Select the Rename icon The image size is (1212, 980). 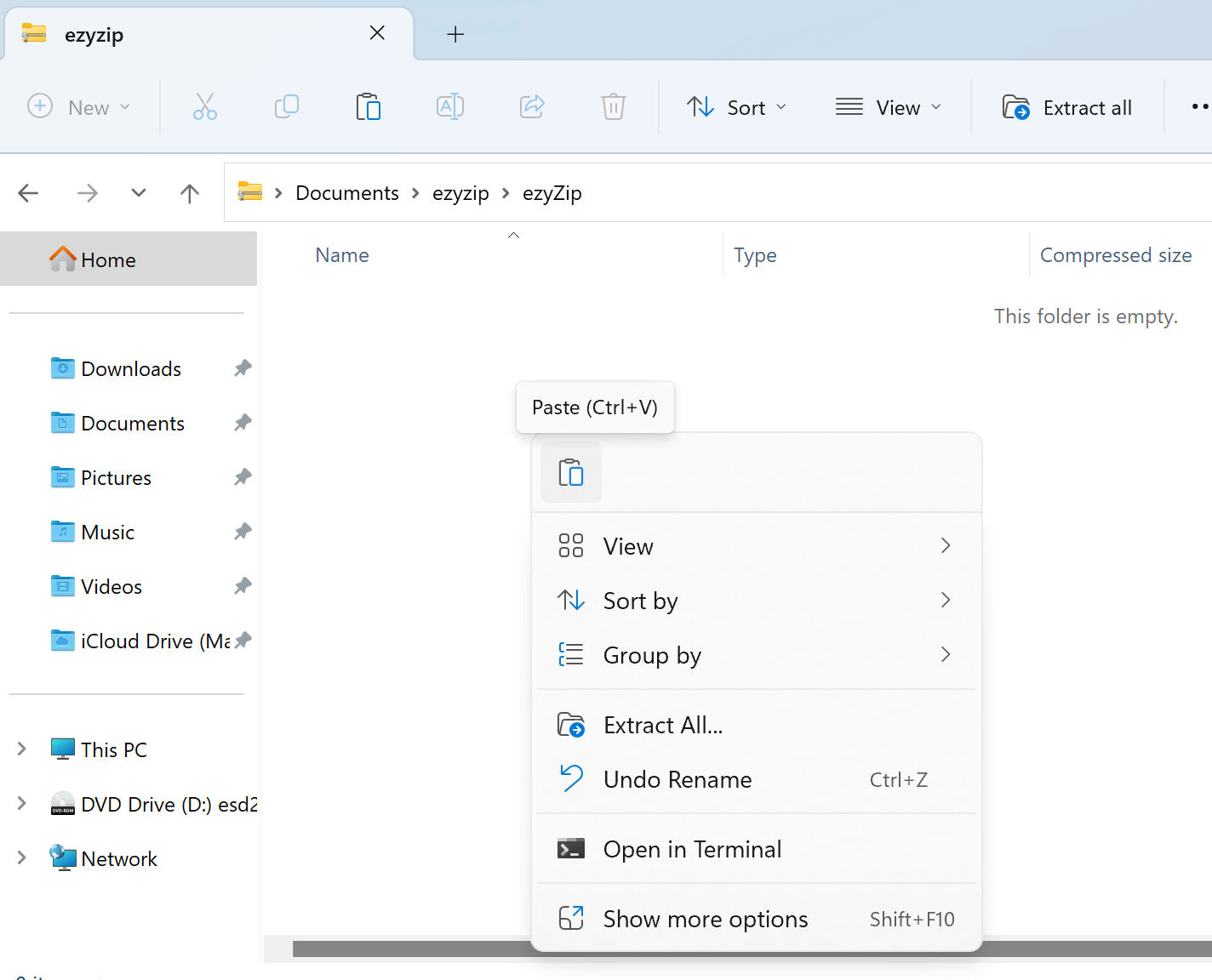click(450, 106)
